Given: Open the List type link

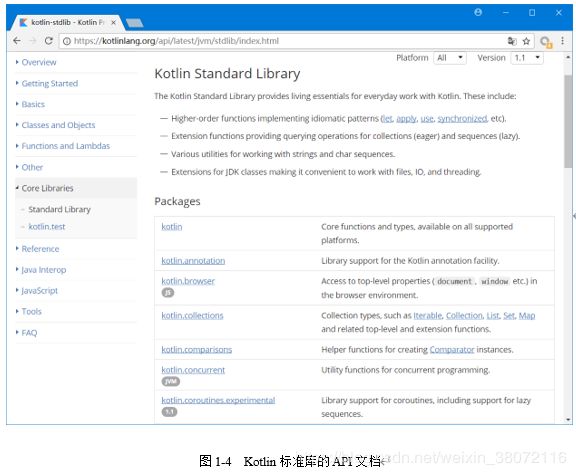Looking at the screenshot, I should [x=493, y=316].
